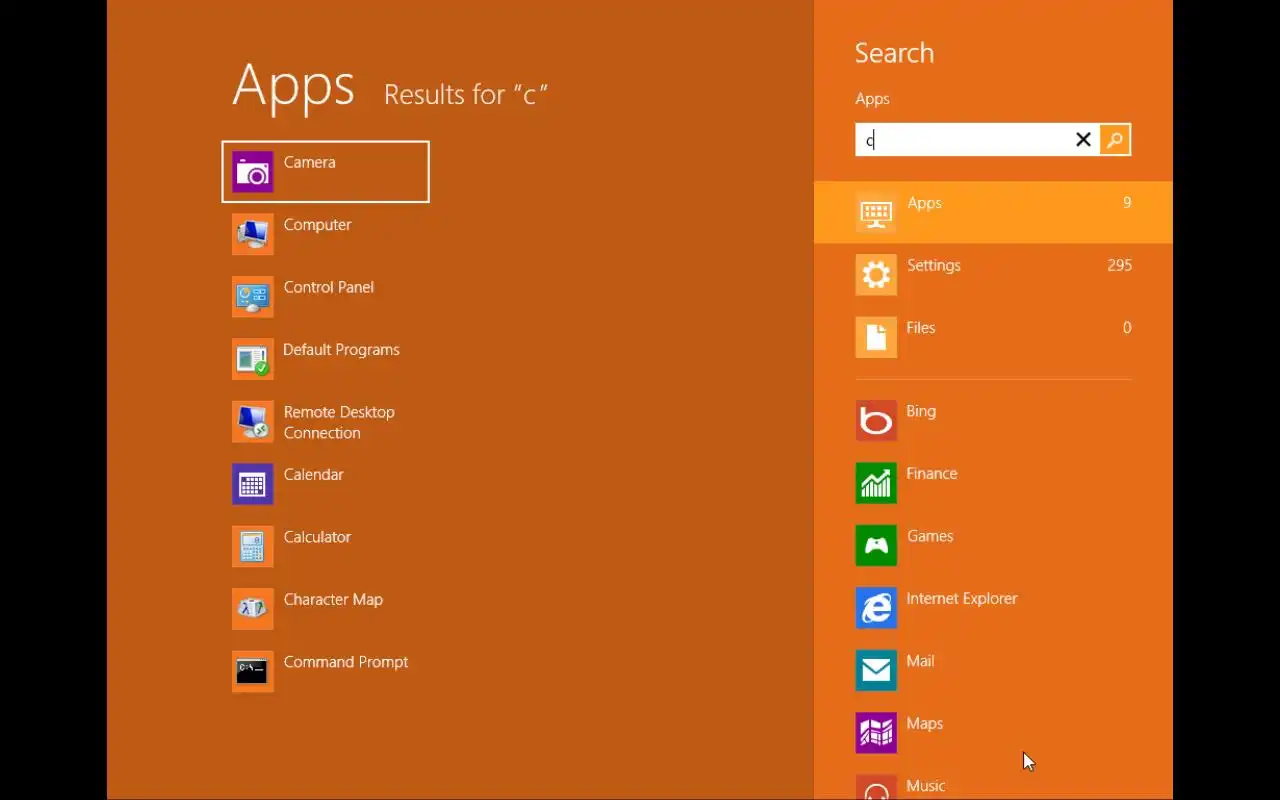Click the magnifier search button
Screen dimensions: 1280x800
[1115, 140]
